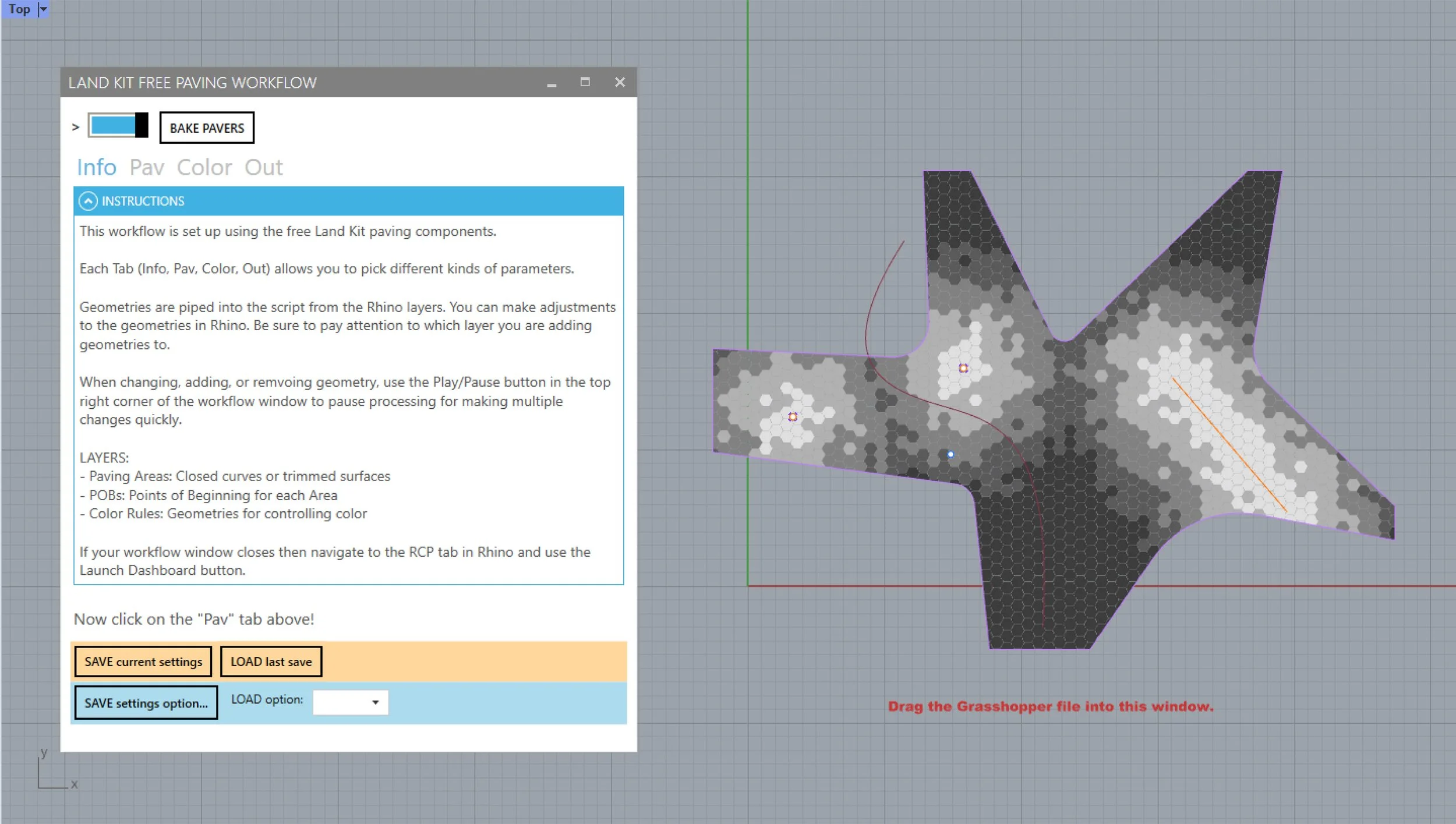The width and height of the screenshot is (1456, 824).
Task: Collapse the INSTRUCTIONS section chevron icon
Action: click(88, 201)
